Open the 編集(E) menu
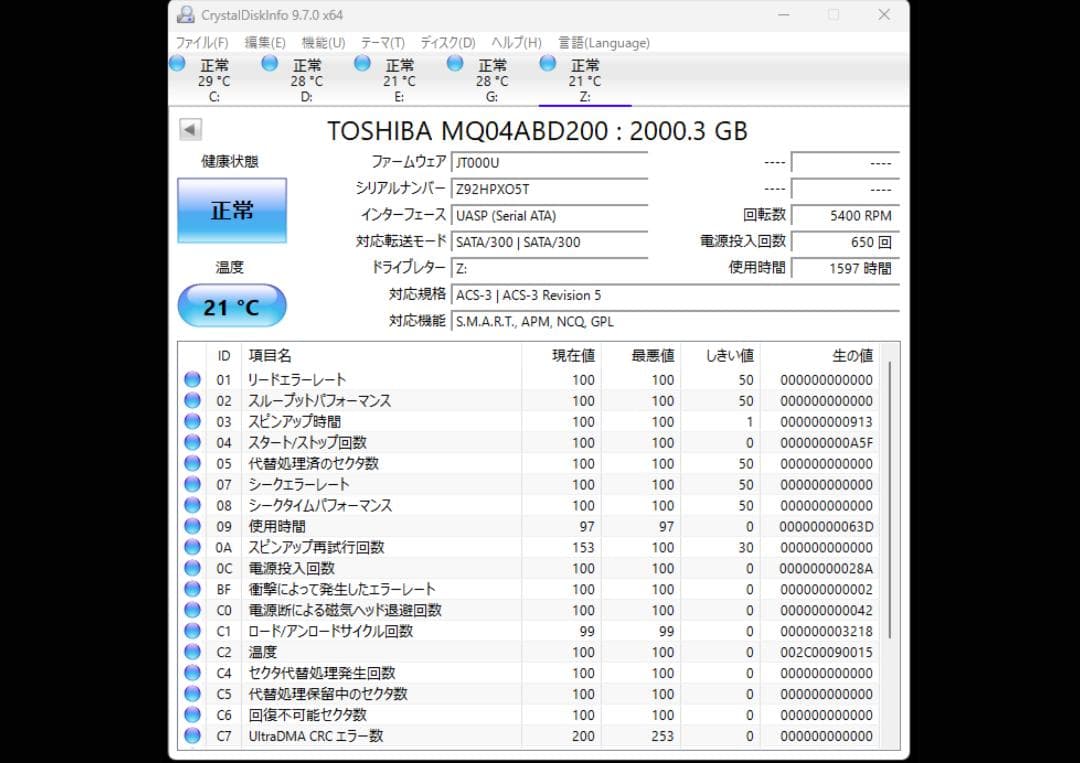1080x763 pixels. (265, 43)
